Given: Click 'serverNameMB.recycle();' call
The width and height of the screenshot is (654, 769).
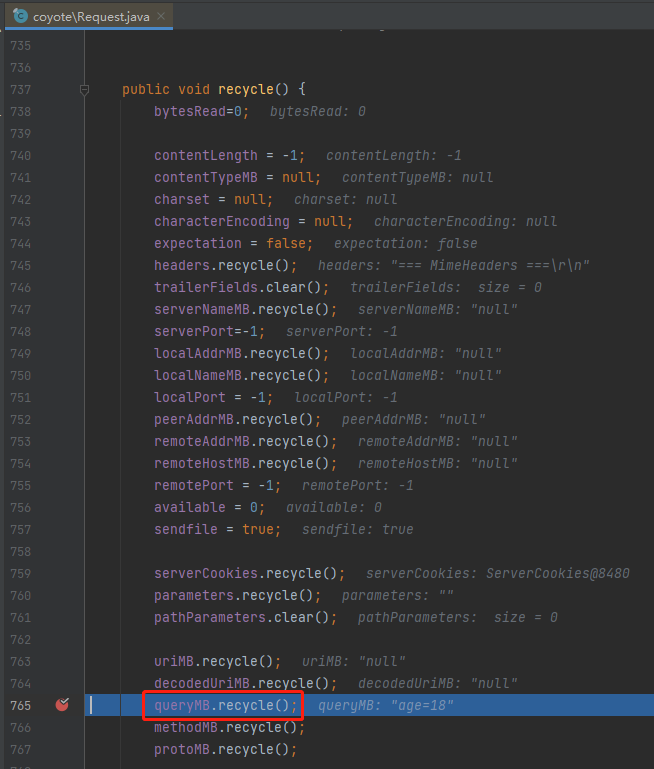Looking at the screenshot, I should coord(246,309).
